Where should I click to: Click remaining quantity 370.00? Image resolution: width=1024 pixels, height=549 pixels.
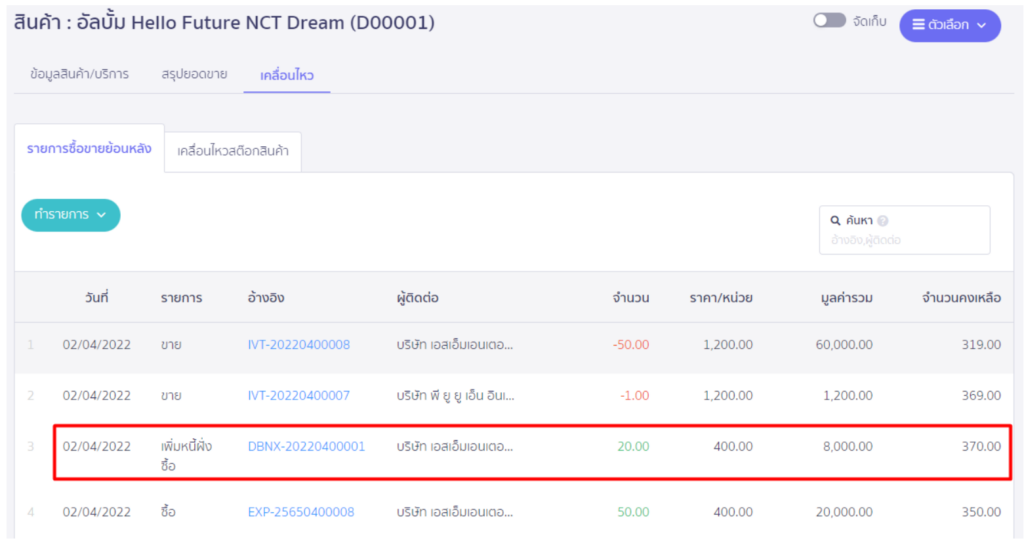(x=981, y=447)
